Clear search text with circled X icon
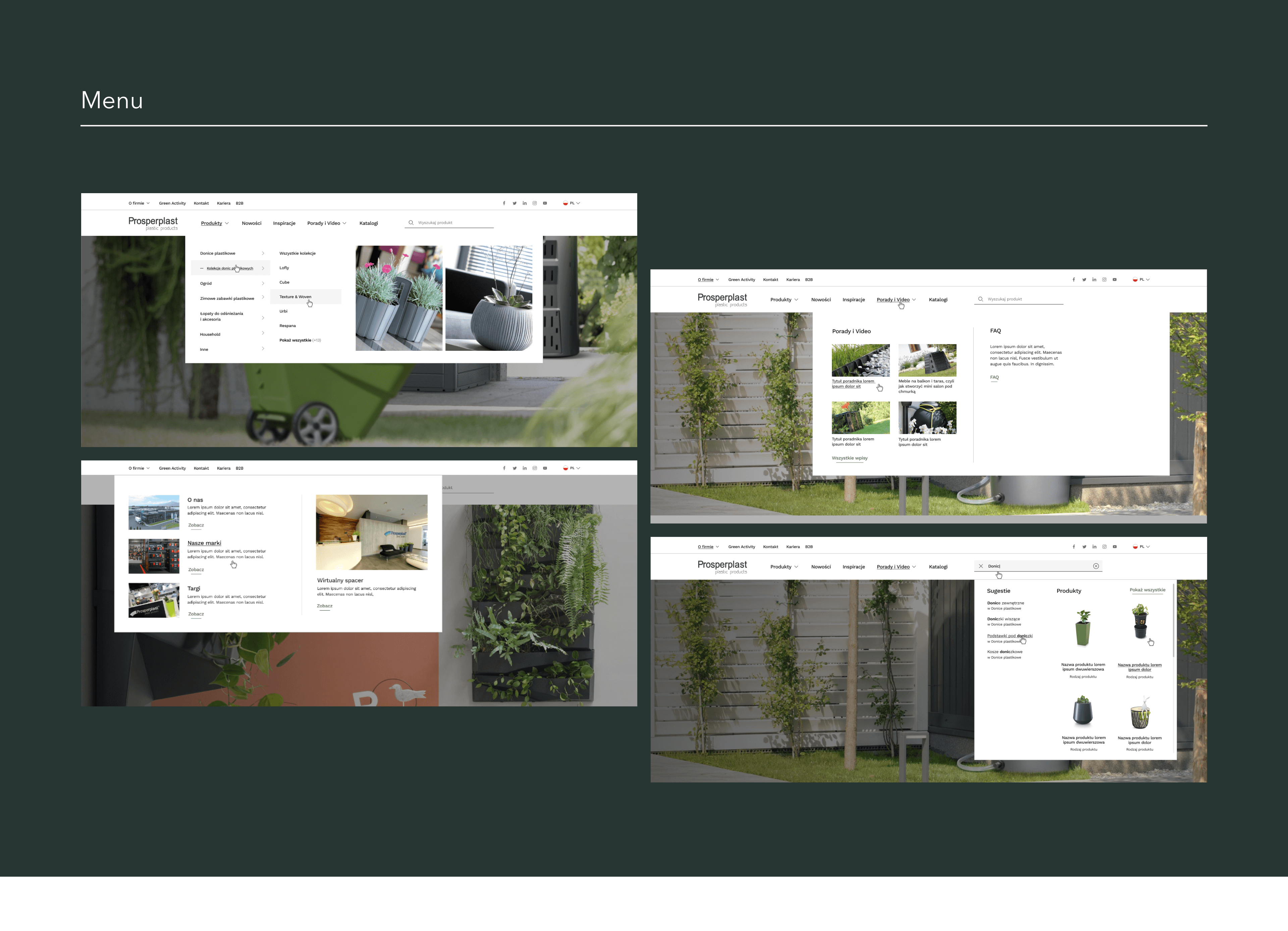Screen dimensions: 1288x931 [1095, 566]
